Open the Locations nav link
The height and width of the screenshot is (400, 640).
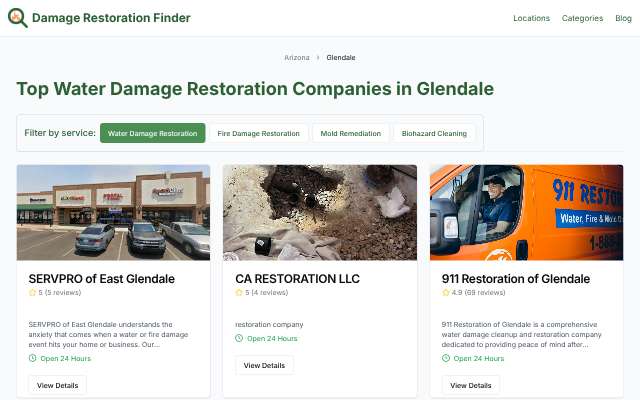[x=531, y=18]
